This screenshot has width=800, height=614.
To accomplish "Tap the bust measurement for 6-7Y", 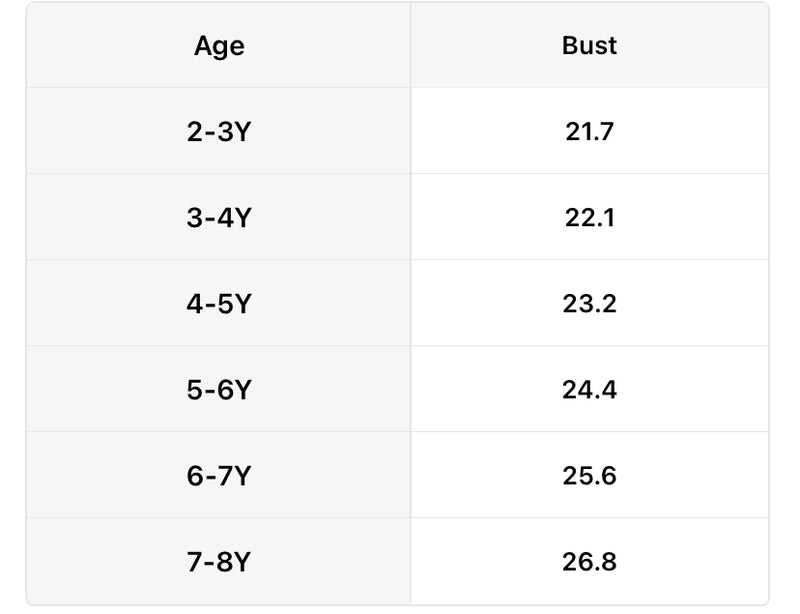I will pyautogui.click(x=589, y=476).
